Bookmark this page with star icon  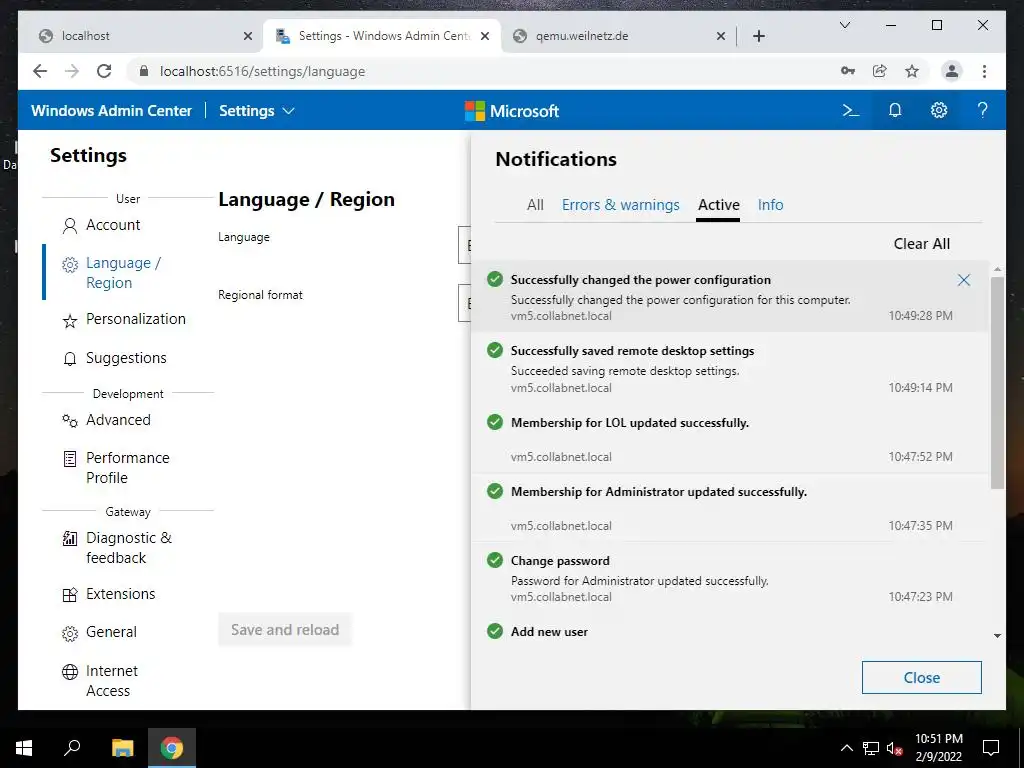tap(912, 71)
